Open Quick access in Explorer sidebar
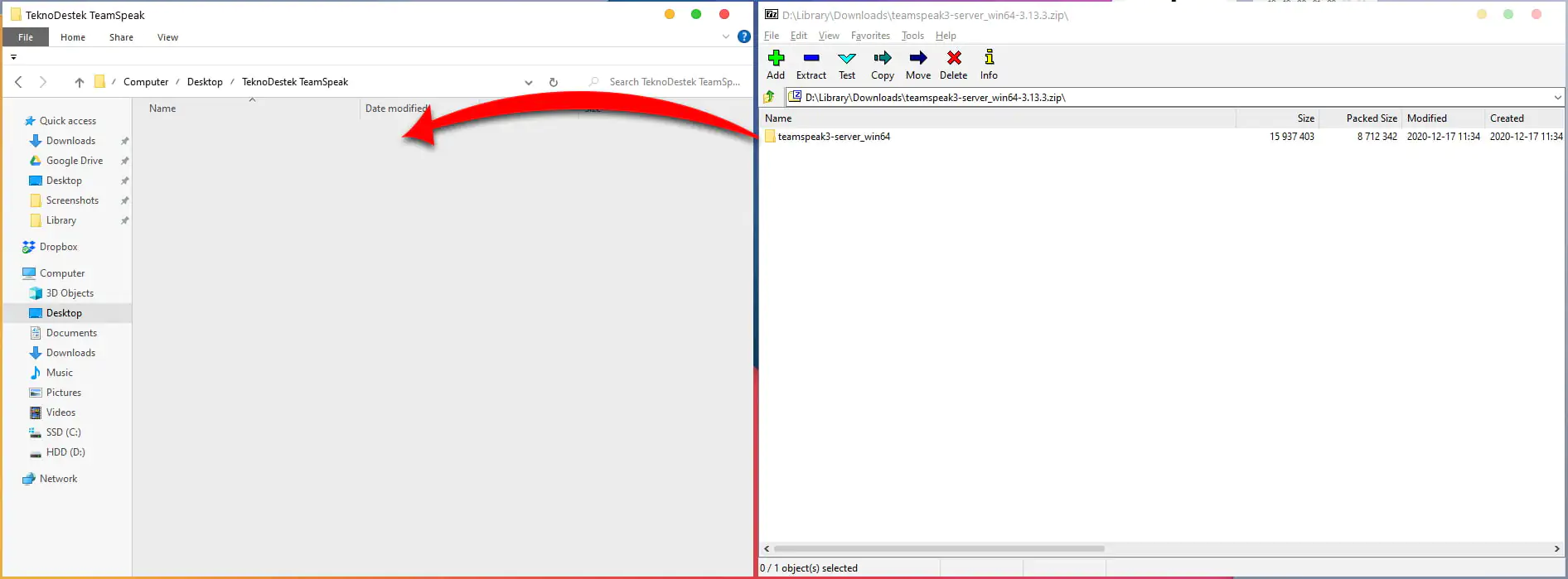 pos(67,121)
